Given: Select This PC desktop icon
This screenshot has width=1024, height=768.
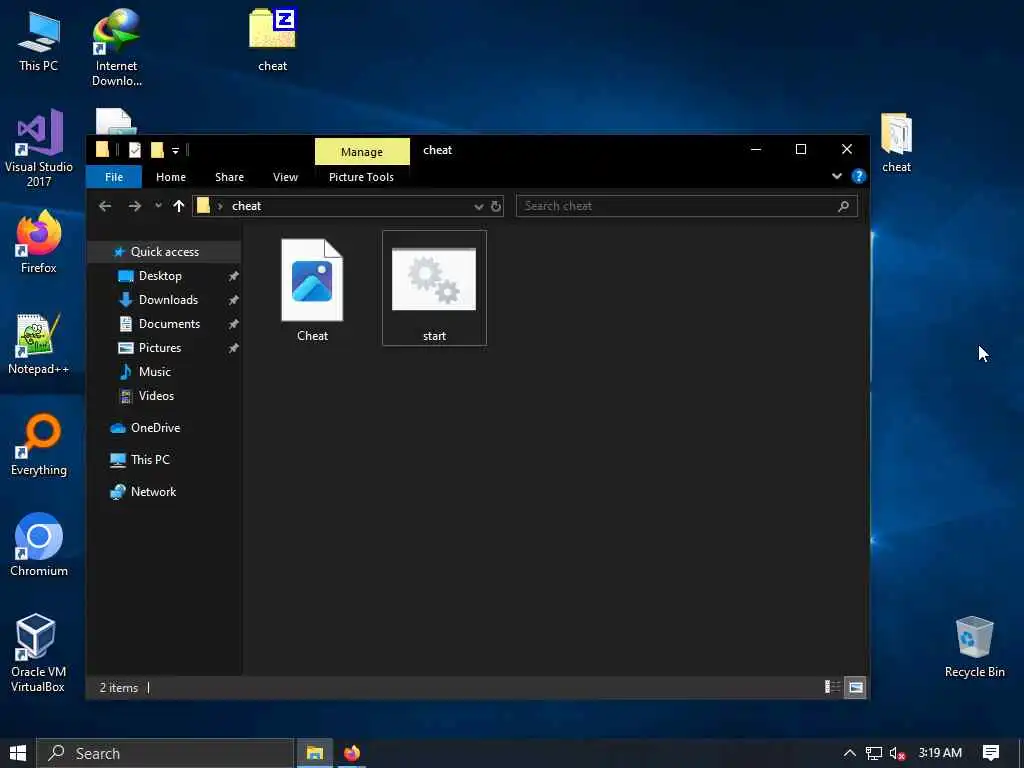Looking at the screenshot, I should [38, 42].
